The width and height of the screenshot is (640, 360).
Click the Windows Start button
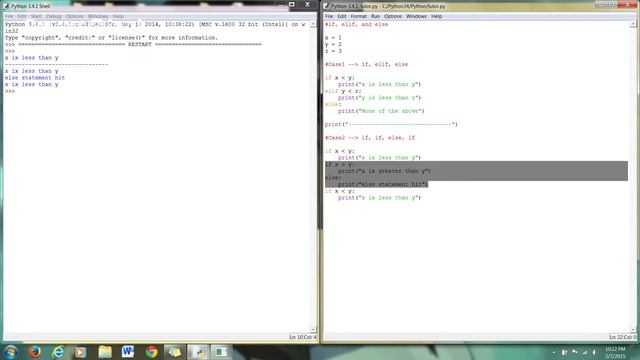(11, 352)
